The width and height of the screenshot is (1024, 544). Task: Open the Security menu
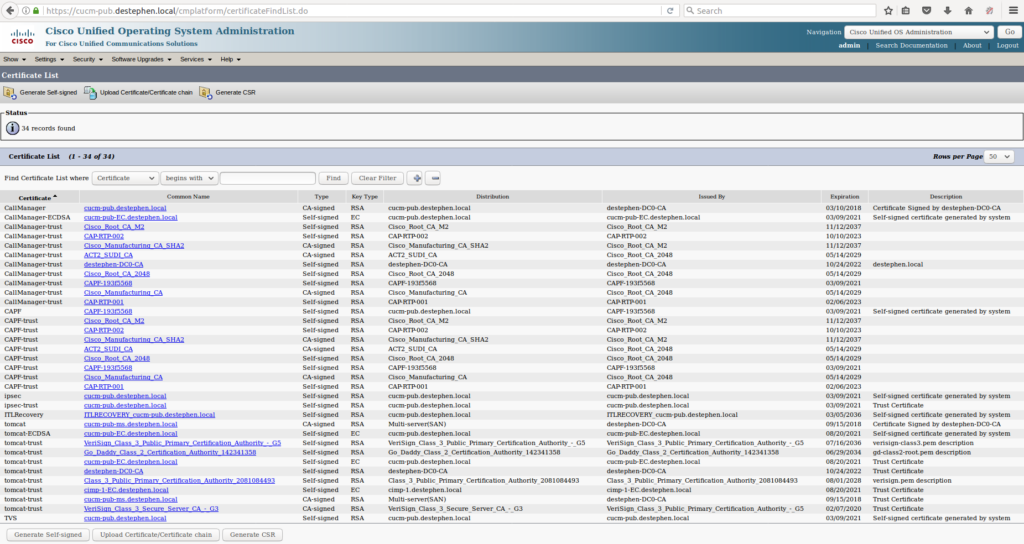(88, 59)
